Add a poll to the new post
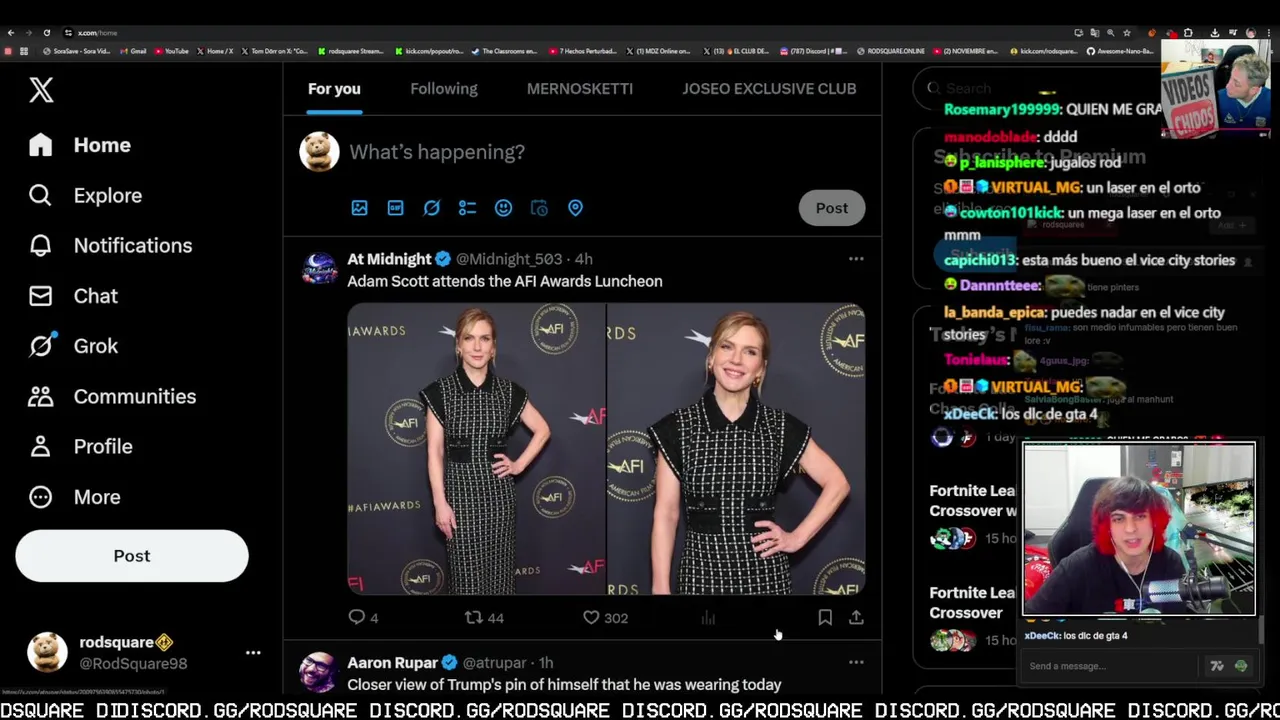Screen dimensions: 1280x720 point(467,208)
